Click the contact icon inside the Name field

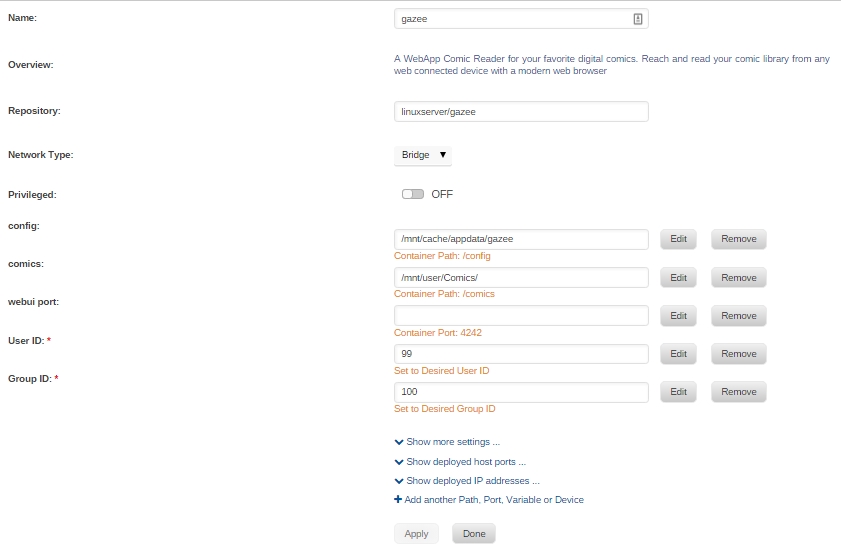[638, 19]
